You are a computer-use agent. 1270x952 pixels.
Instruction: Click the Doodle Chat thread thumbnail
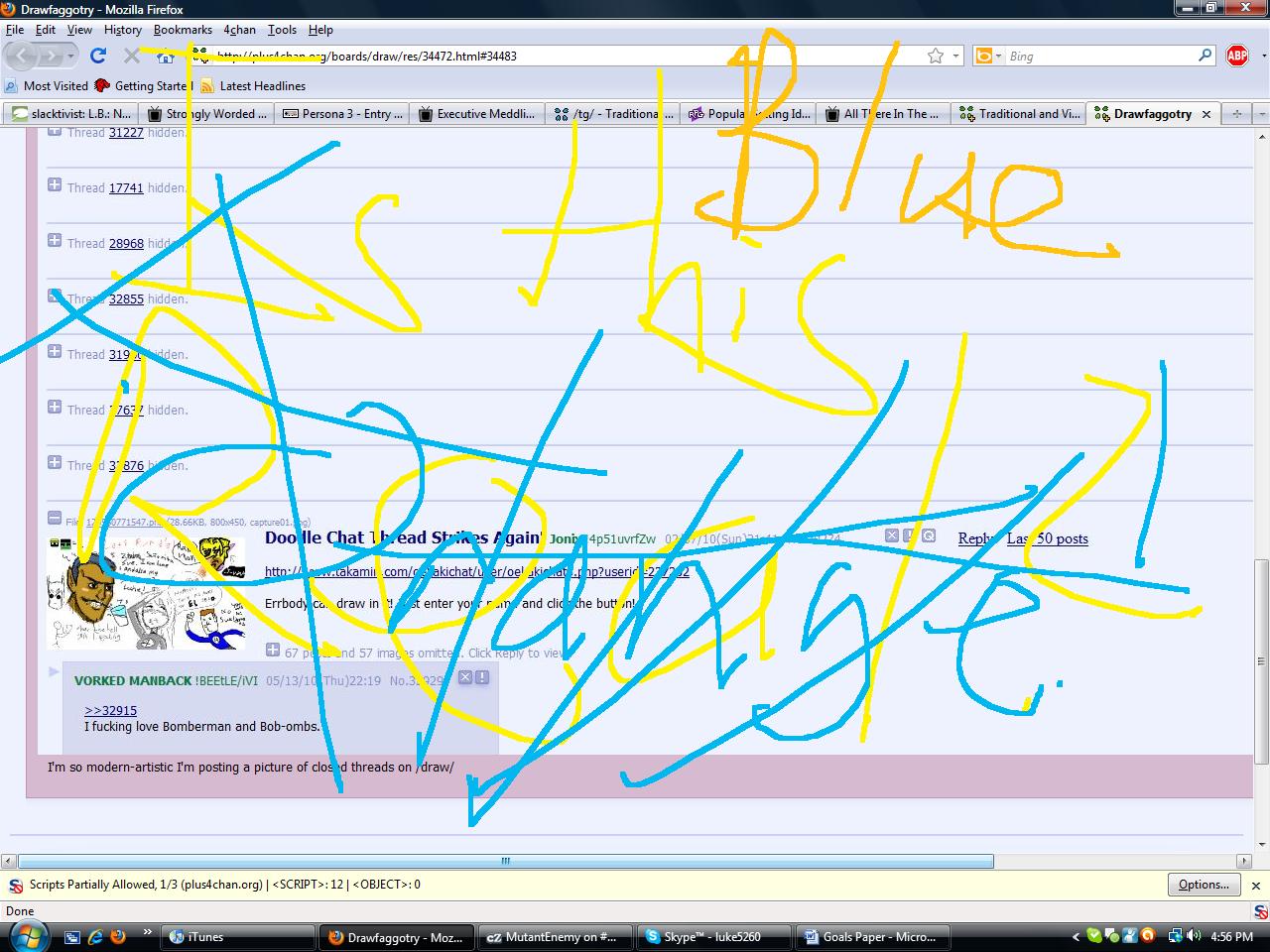click(x=146, y=593)
